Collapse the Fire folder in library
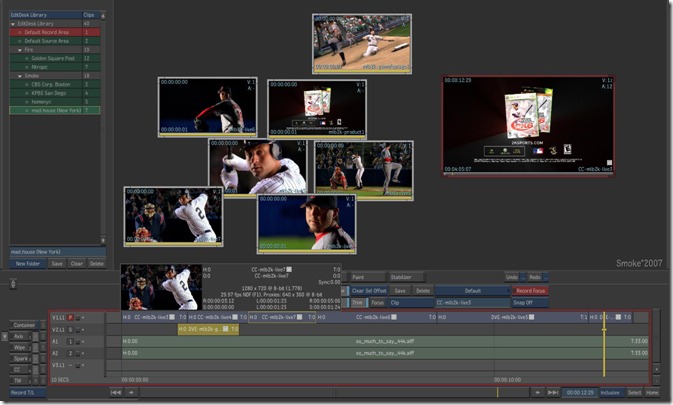 coord(20,50)
